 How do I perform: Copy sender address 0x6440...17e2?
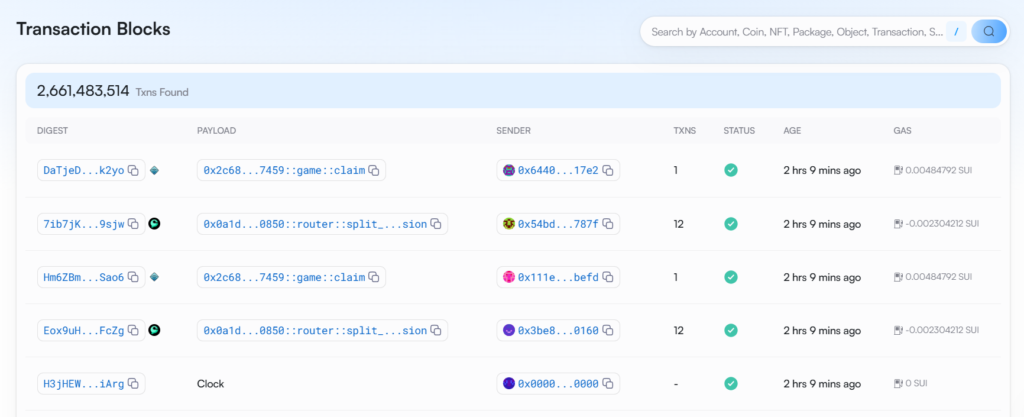click(x=607, y=170)
